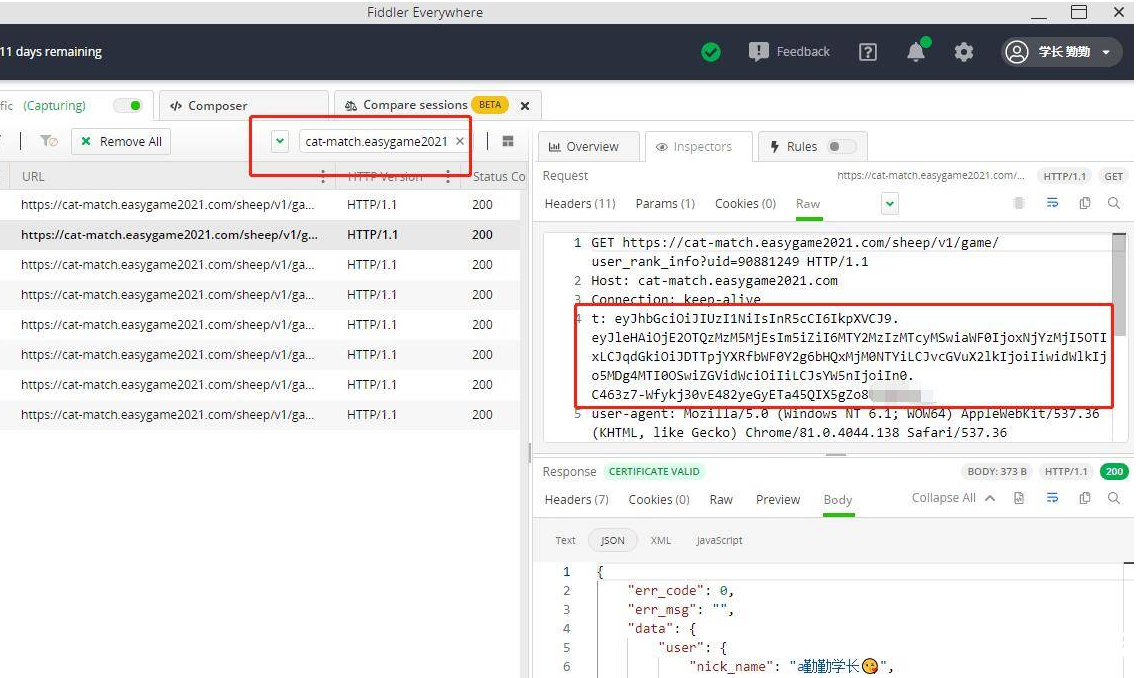Clear the cat-match.easygame2021 filter text
Image resolution: width=1140 pixels, height=678 pixels.
[460, 142]
